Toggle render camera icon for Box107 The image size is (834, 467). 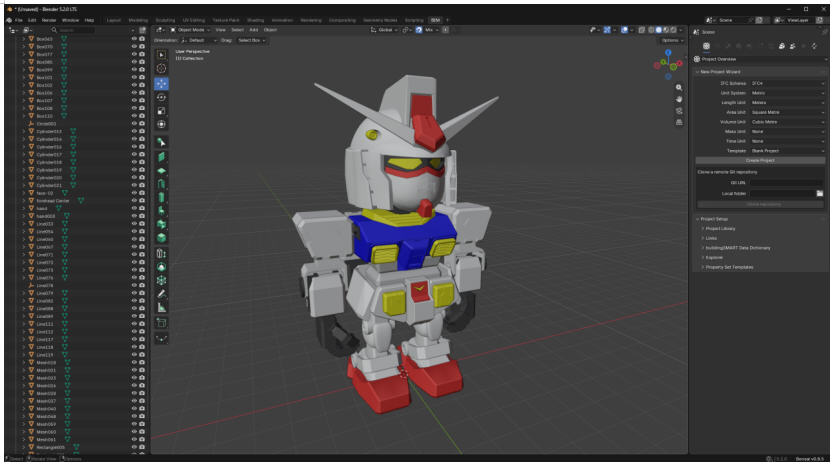tap(142, 100)
